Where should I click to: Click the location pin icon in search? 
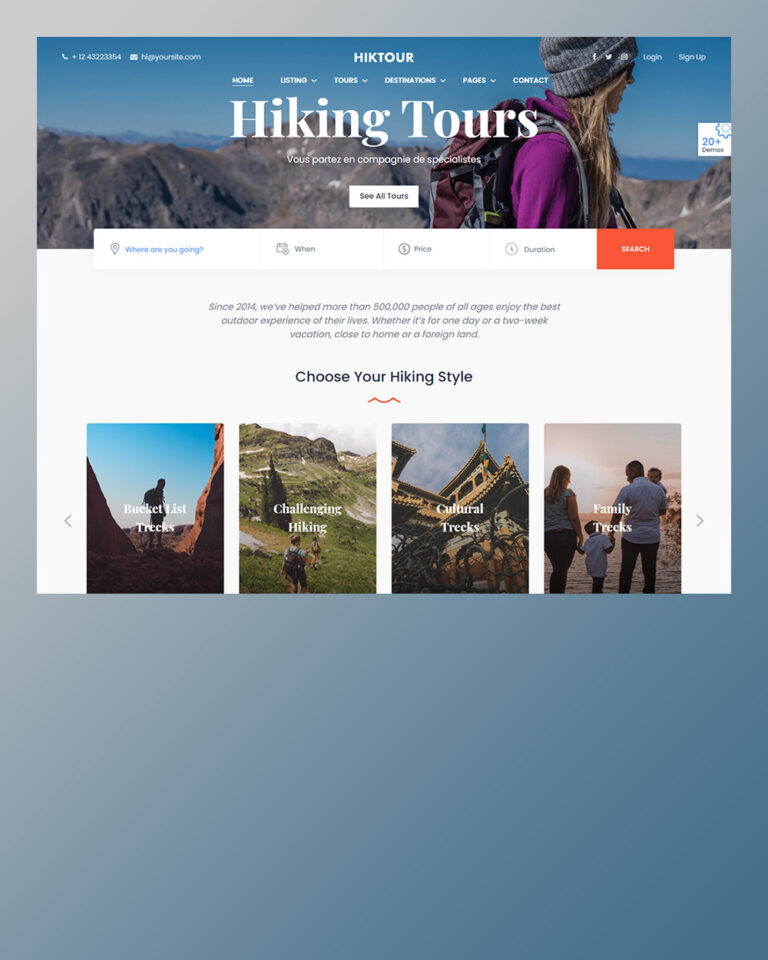[x=115, y=249]
